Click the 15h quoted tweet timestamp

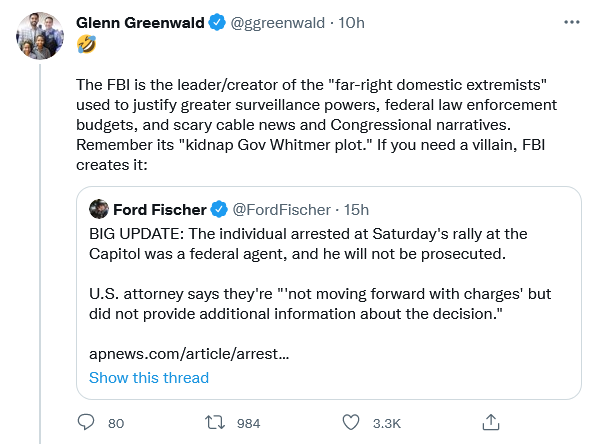357,209
